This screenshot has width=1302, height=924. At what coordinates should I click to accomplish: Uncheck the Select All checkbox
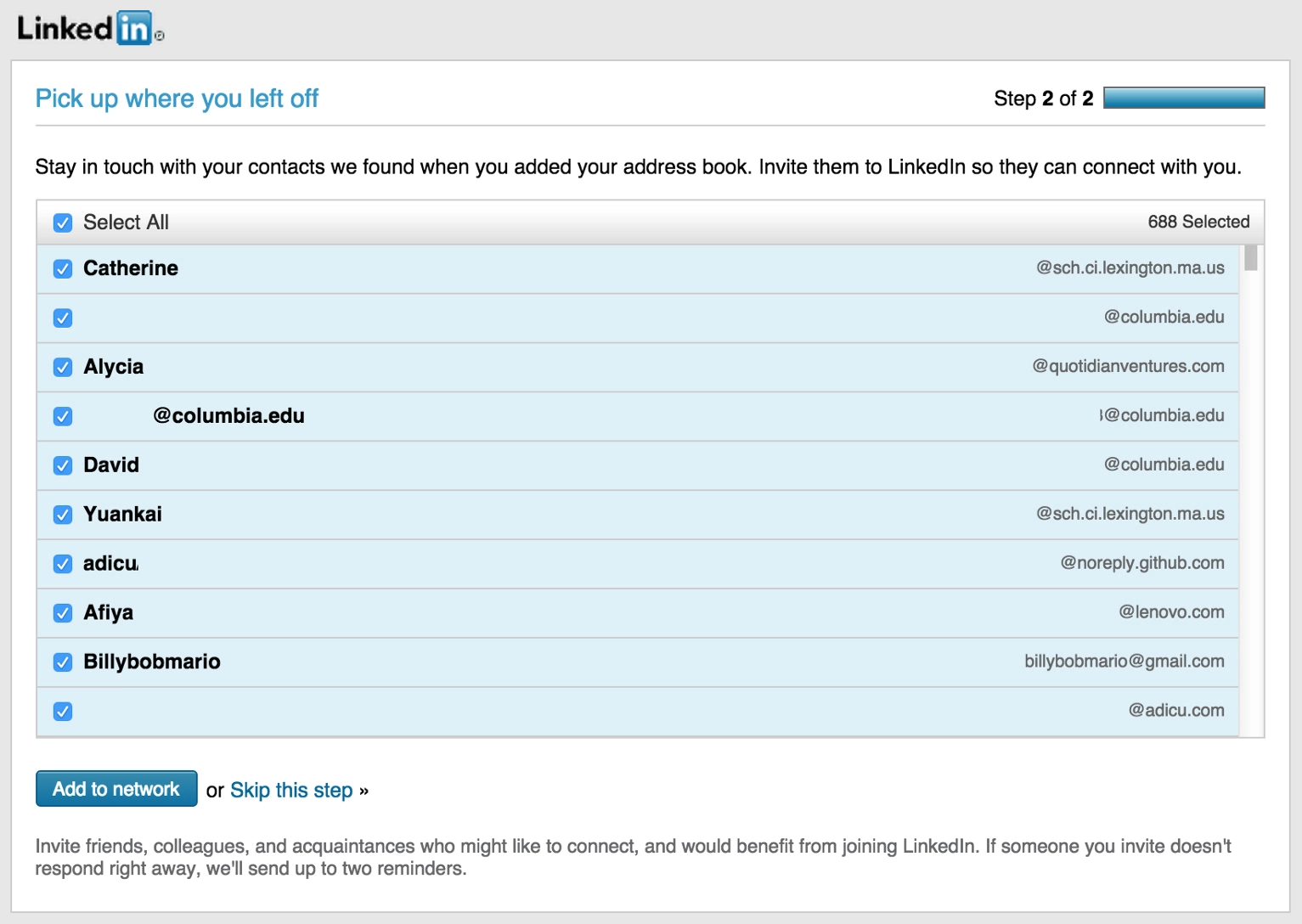click(63, 223)
